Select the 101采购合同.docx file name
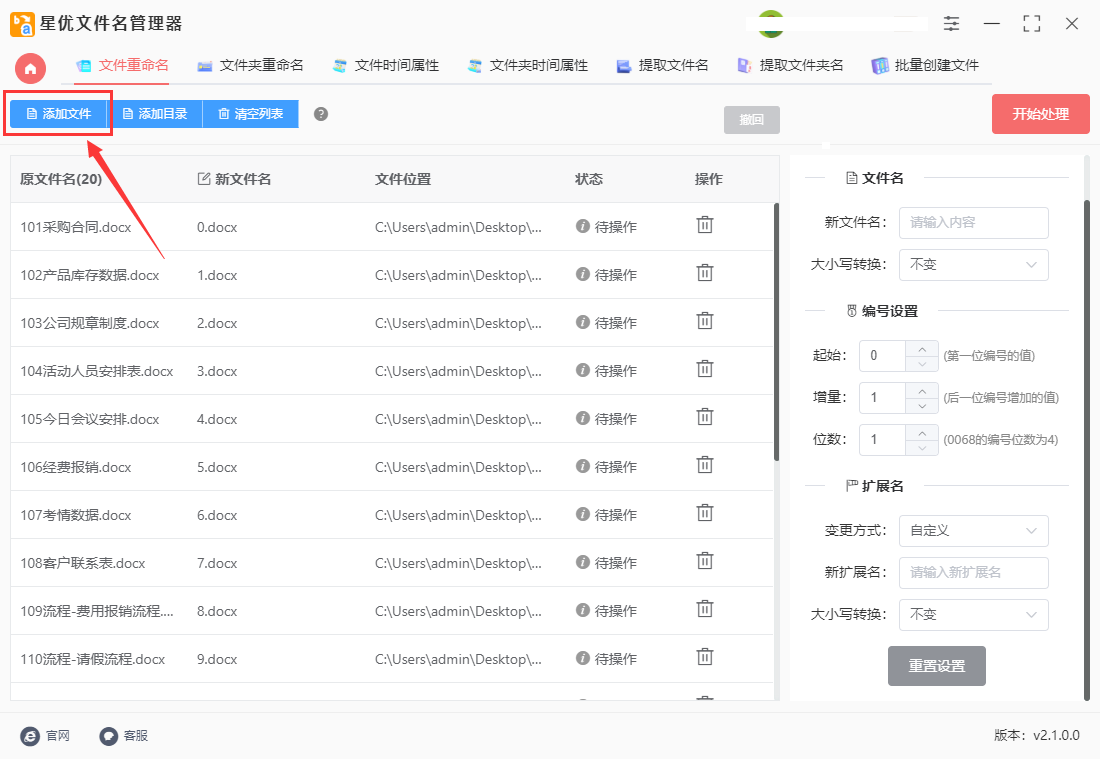The image size is (1100, 760). pos(76,227)
